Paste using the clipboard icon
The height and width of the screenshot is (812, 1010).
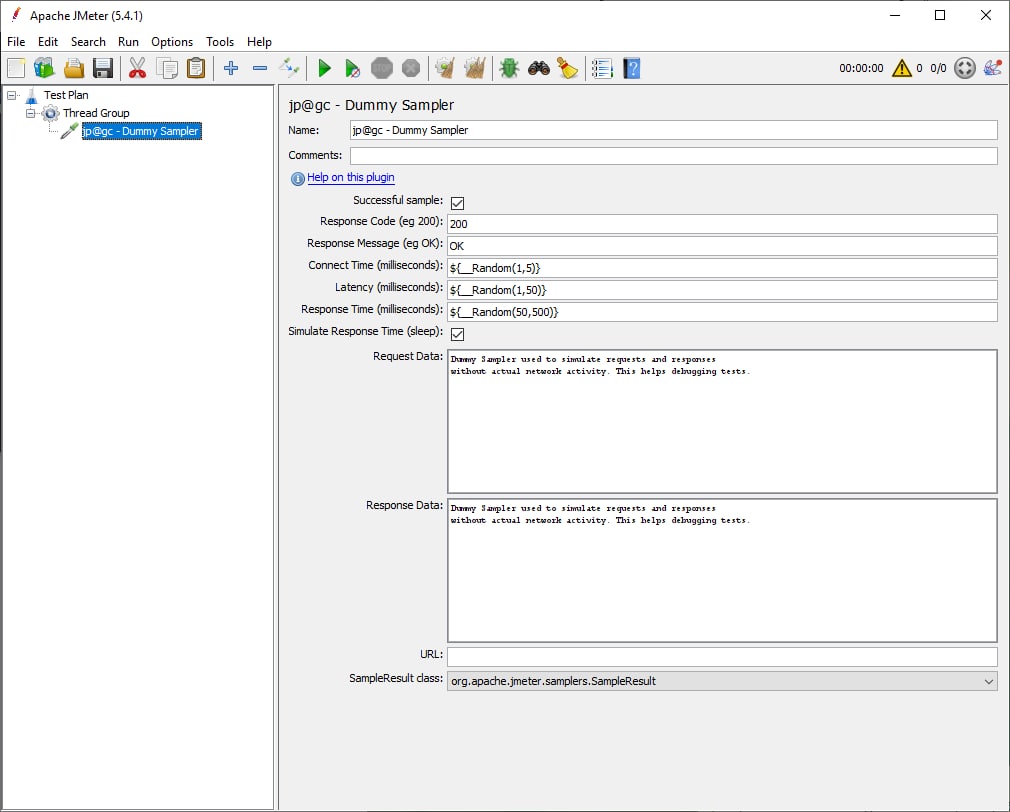196,68
